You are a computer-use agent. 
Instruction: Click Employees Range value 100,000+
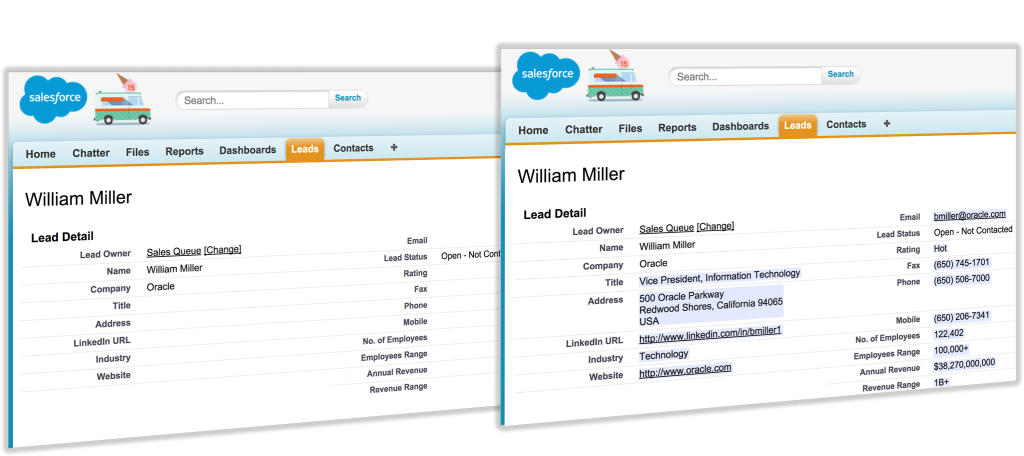coord(952,350)
